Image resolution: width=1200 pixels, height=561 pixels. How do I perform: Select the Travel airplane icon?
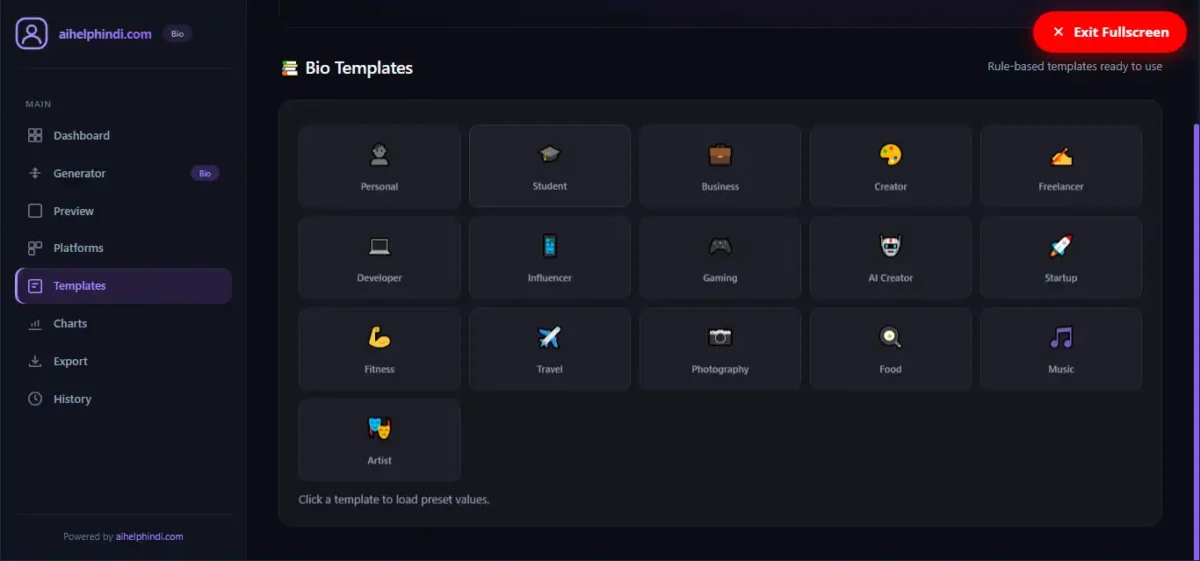coord(550,337)
